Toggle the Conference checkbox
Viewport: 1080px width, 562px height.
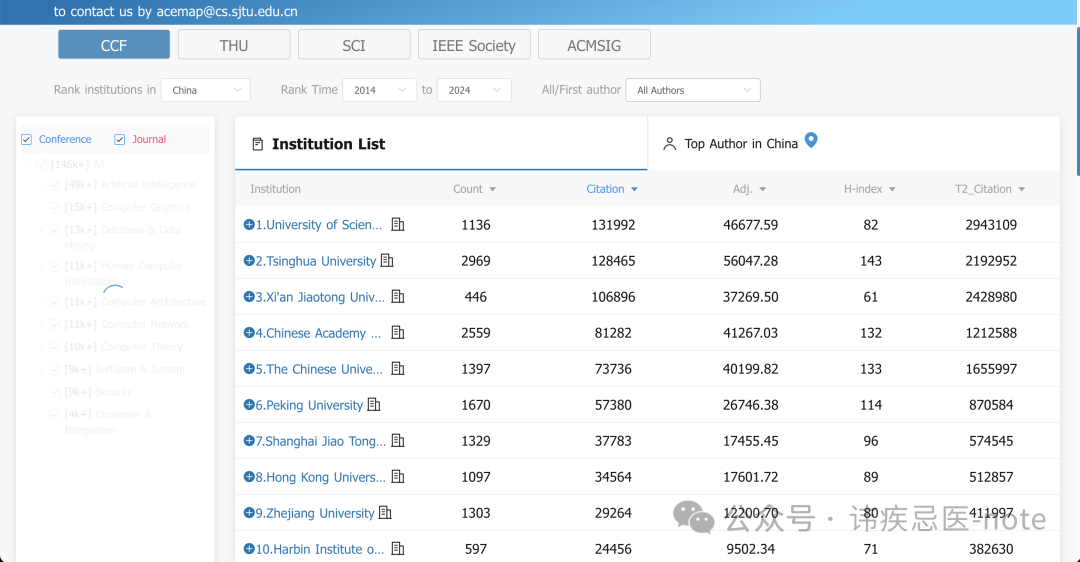(27, 139)
